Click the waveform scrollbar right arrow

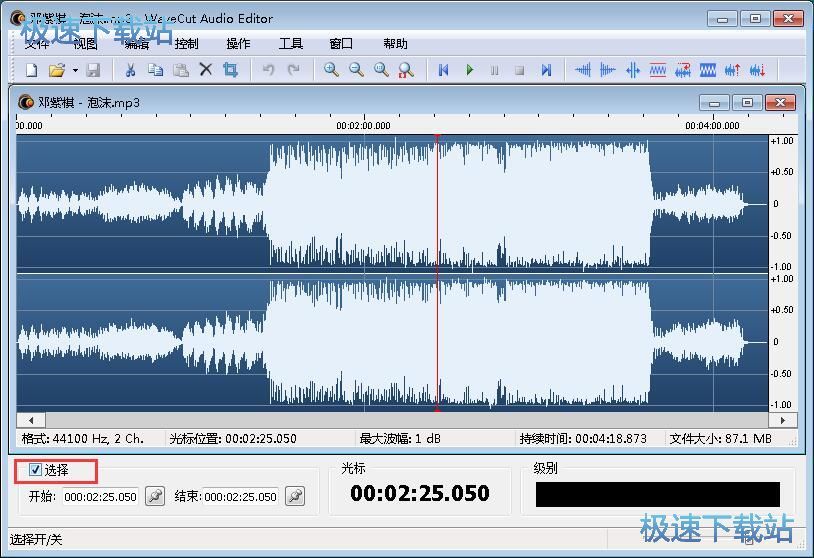point(787,421)
